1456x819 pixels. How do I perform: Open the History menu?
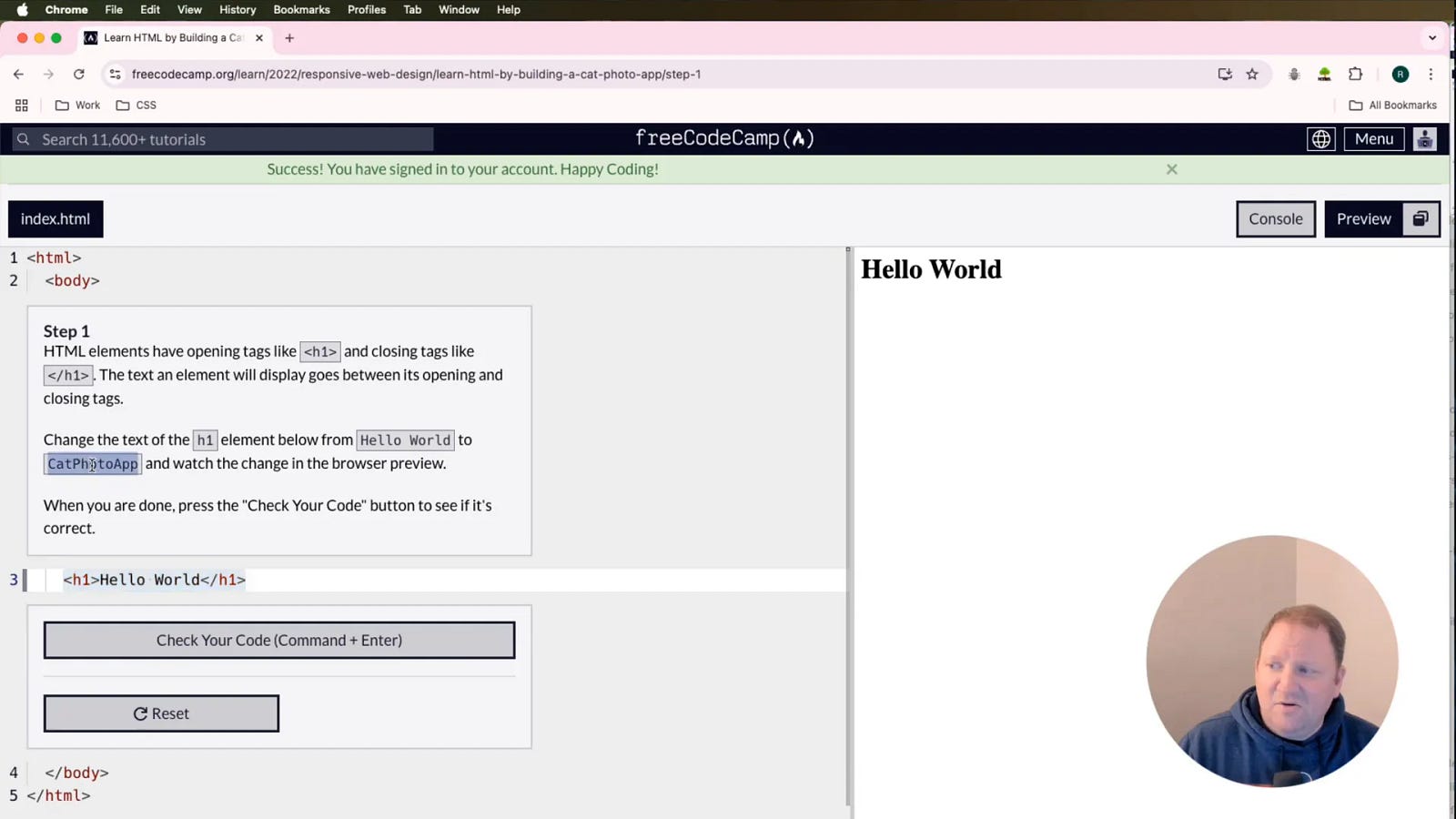[238, 10]
